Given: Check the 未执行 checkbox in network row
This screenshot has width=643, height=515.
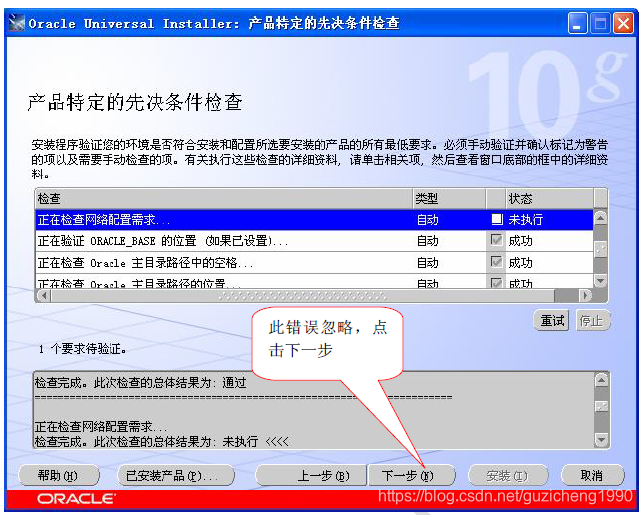Looking at the screenshot, I should click(x=497, y=219).
